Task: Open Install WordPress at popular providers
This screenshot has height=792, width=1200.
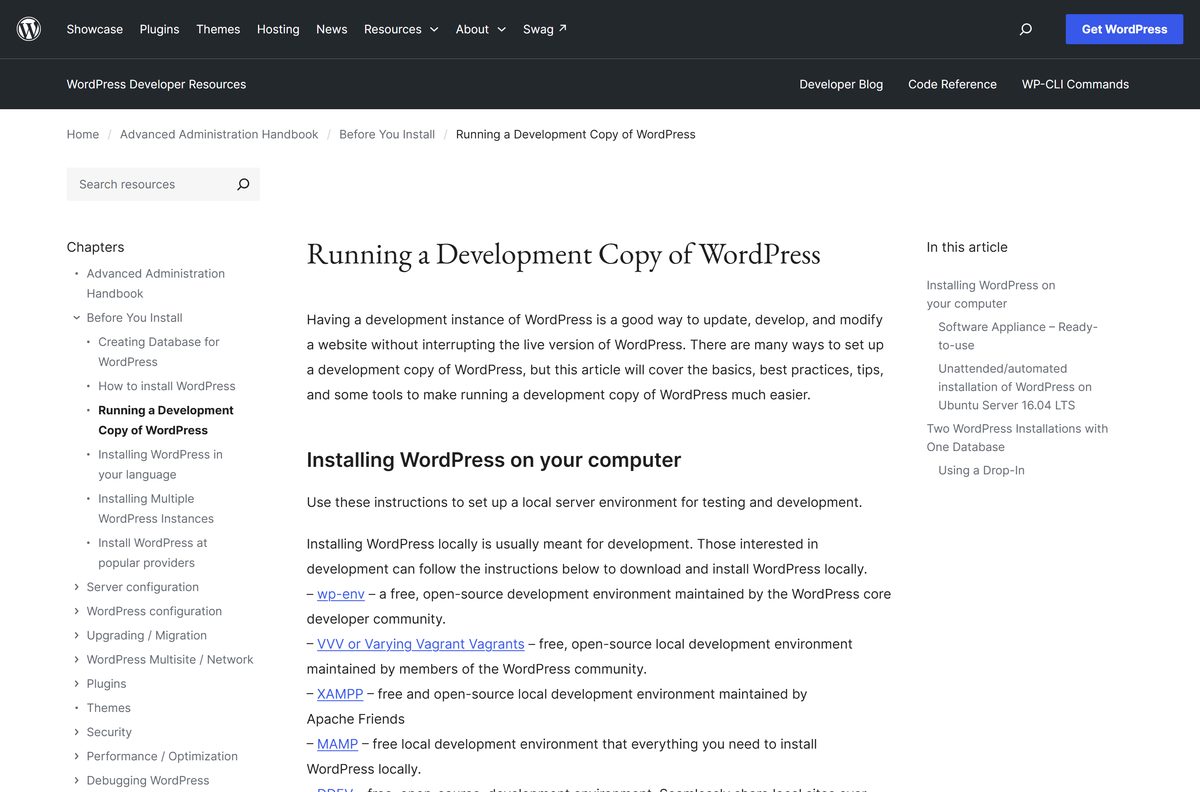Action: (x=153, y=552)
